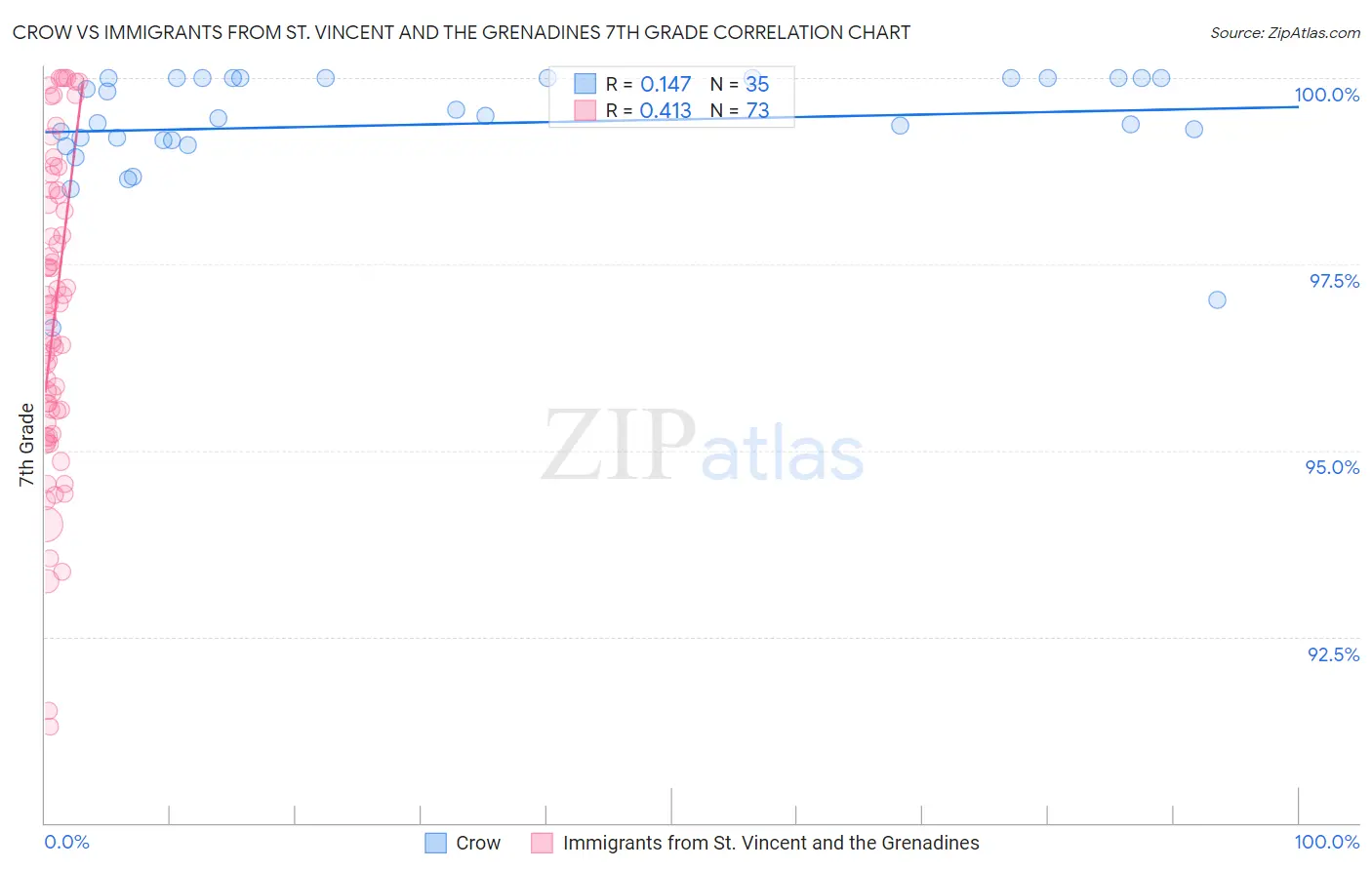This screenshot has height=870, width=1372.
Task: Click the 0.0% x-axis label
Action: (x=66, y=842)
